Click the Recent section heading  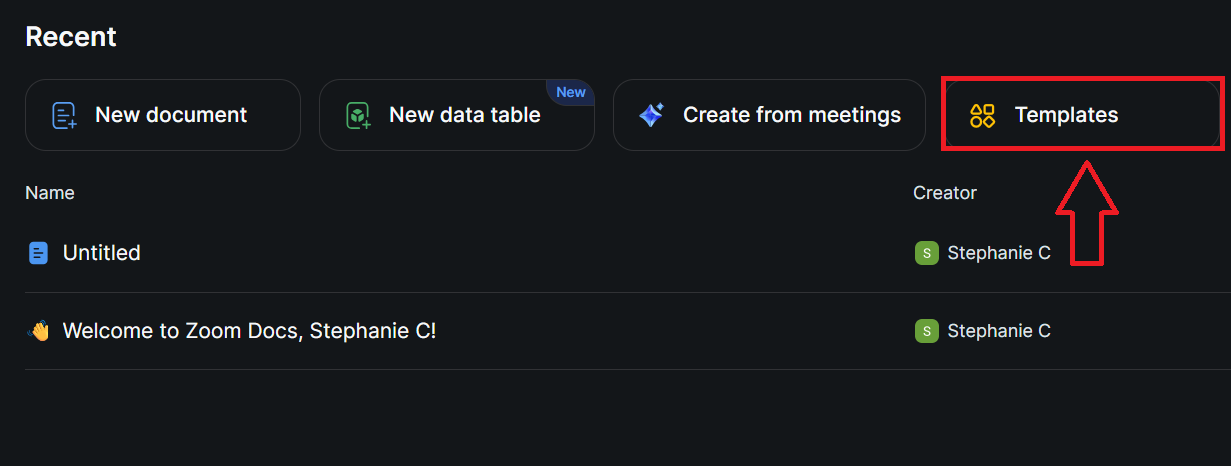coord(71,37)
